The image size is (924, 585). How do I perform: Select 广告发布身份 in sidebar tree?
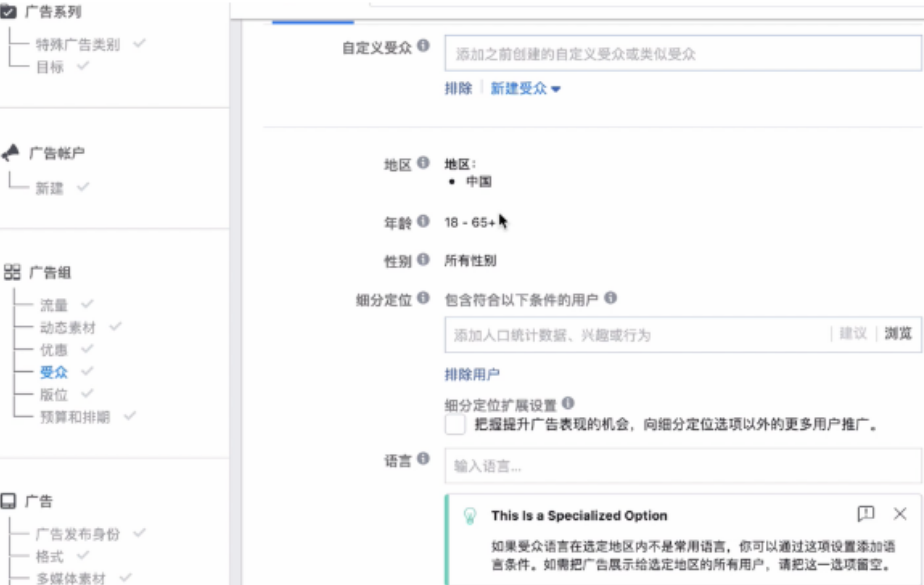click(77, 534)
